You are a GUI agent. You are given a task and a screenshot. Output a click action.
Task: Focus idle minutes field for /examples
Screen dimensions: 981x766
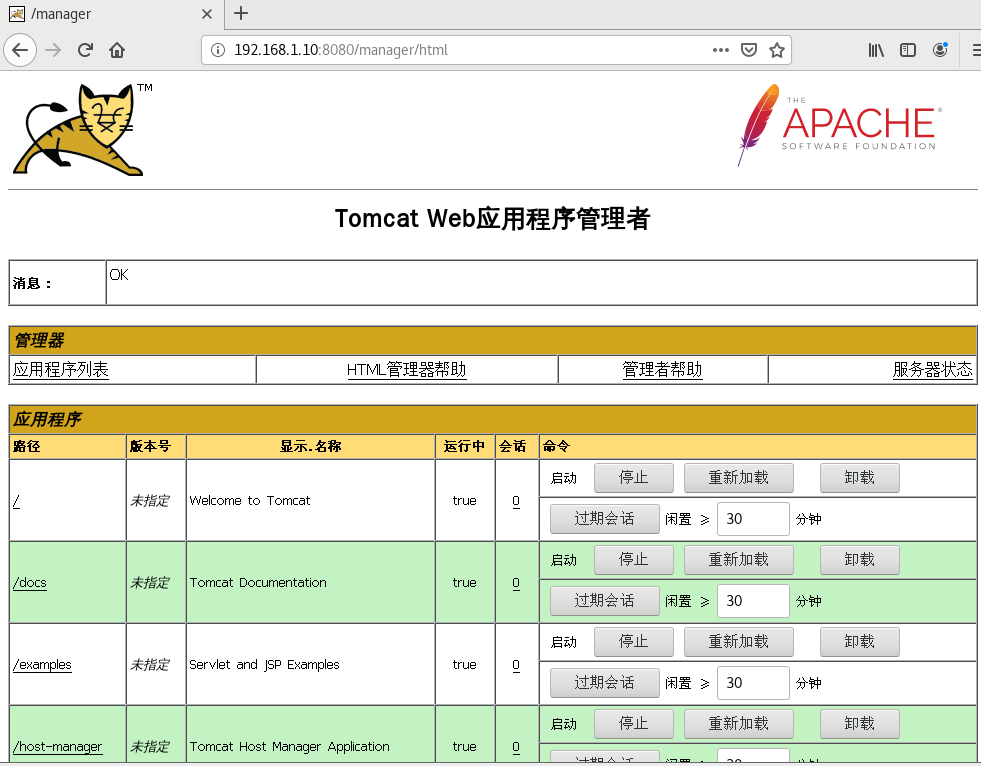pos(753,683)
